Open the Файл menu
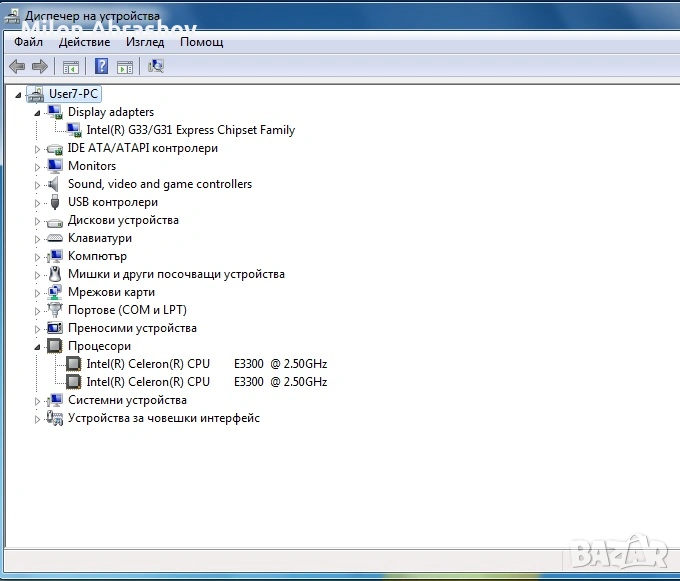The image size is (680, 581). (29, 42)
